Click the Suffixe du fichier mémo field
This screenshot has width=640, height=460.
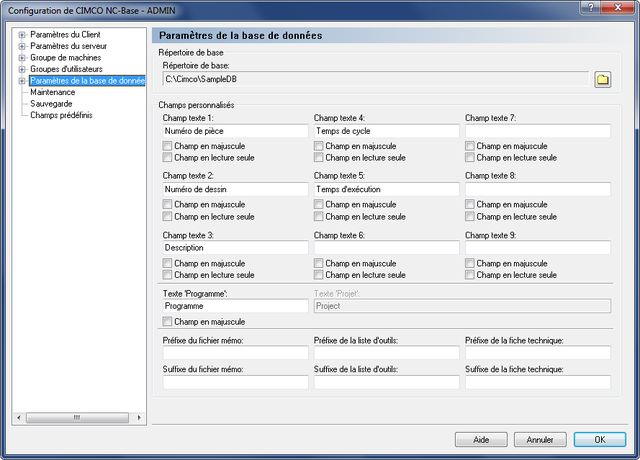point(236,382)
